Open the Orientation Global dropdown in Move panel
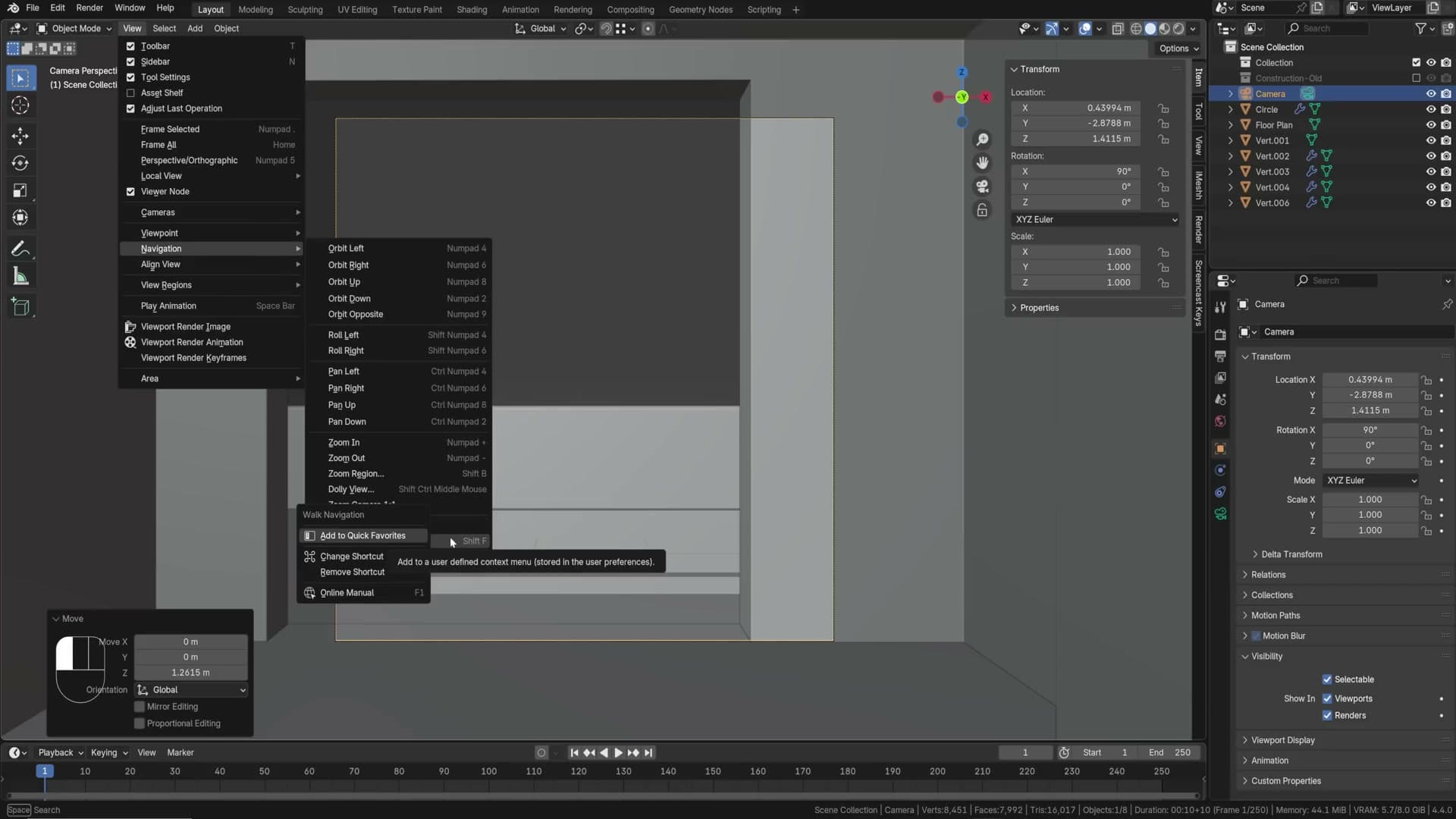This screenshot has width=1456, height=819. [191, 690]
